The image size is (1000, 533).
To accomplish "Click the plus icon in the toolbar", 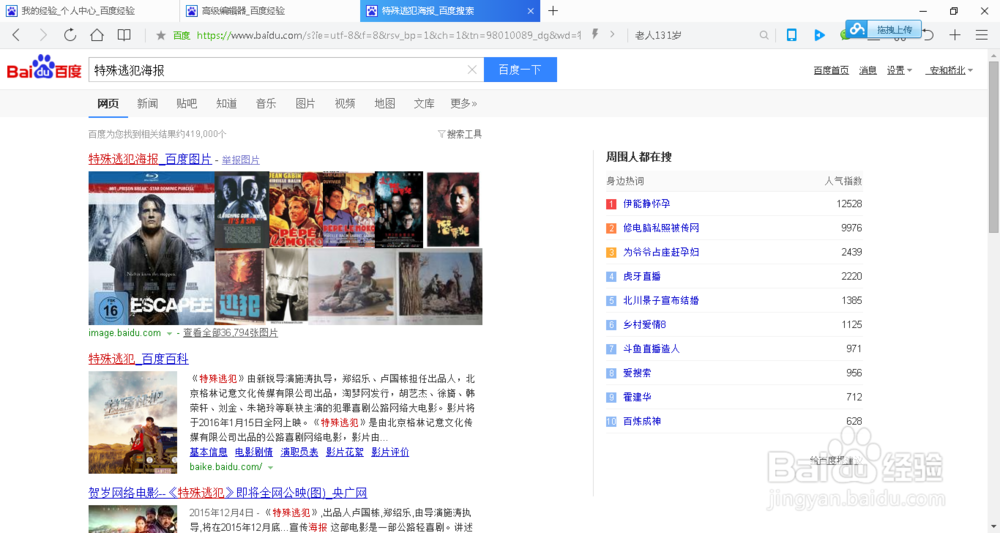I will [x=955, y=35].
